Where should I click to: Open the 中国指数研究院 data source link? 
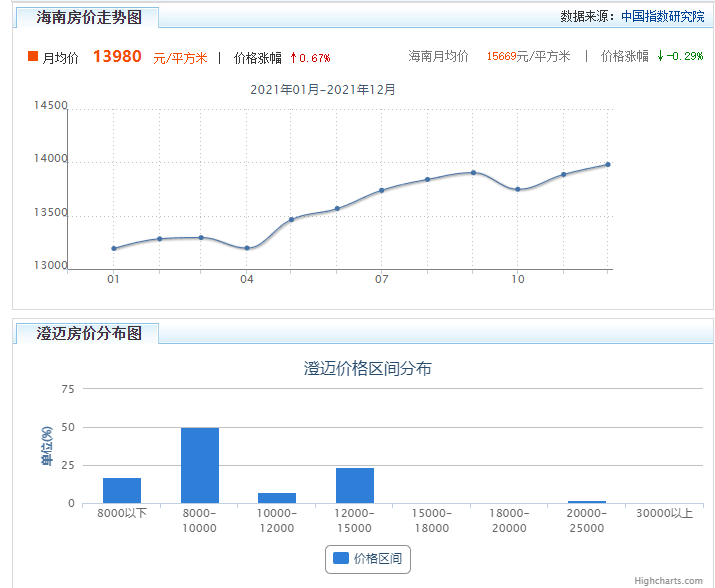click(663, 16)
